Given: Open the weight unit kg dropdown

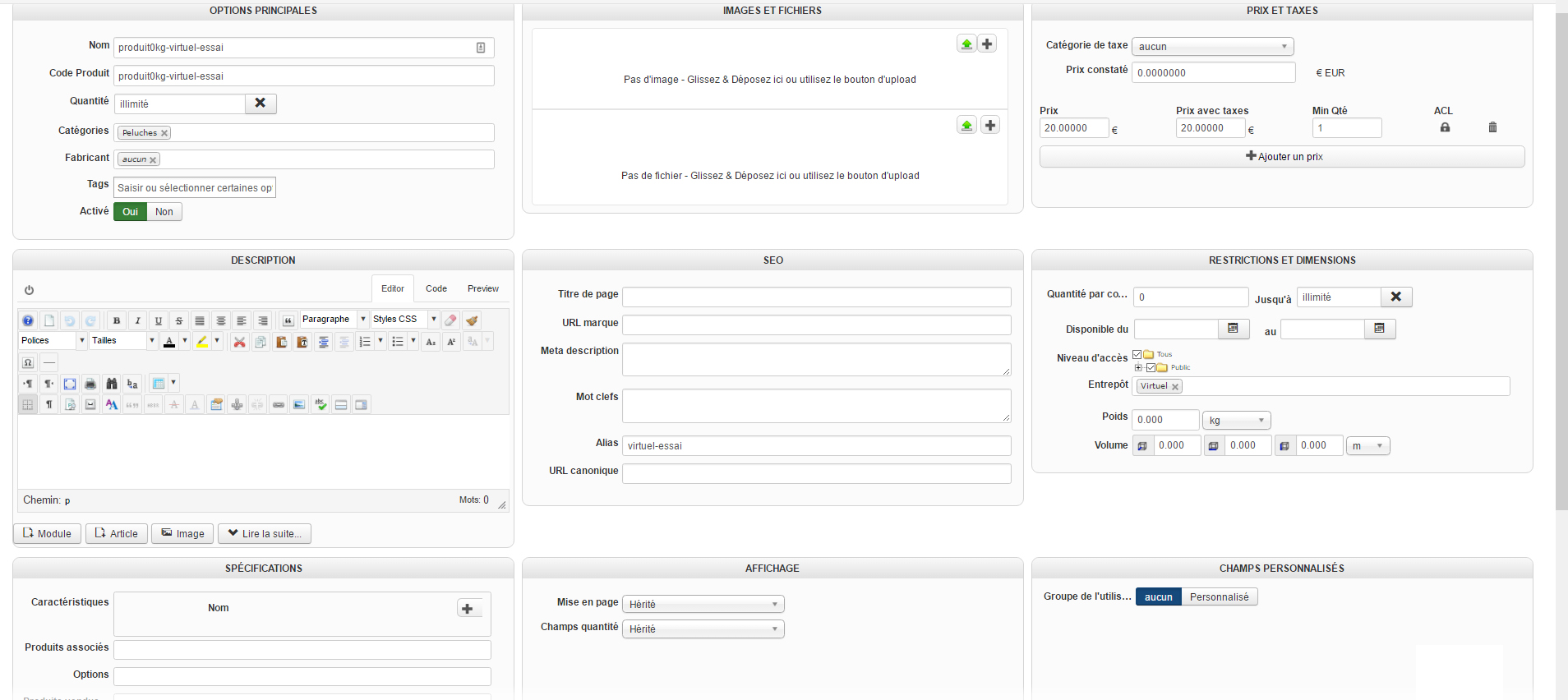Looking at the screenshot, I should pos(1237,421).
